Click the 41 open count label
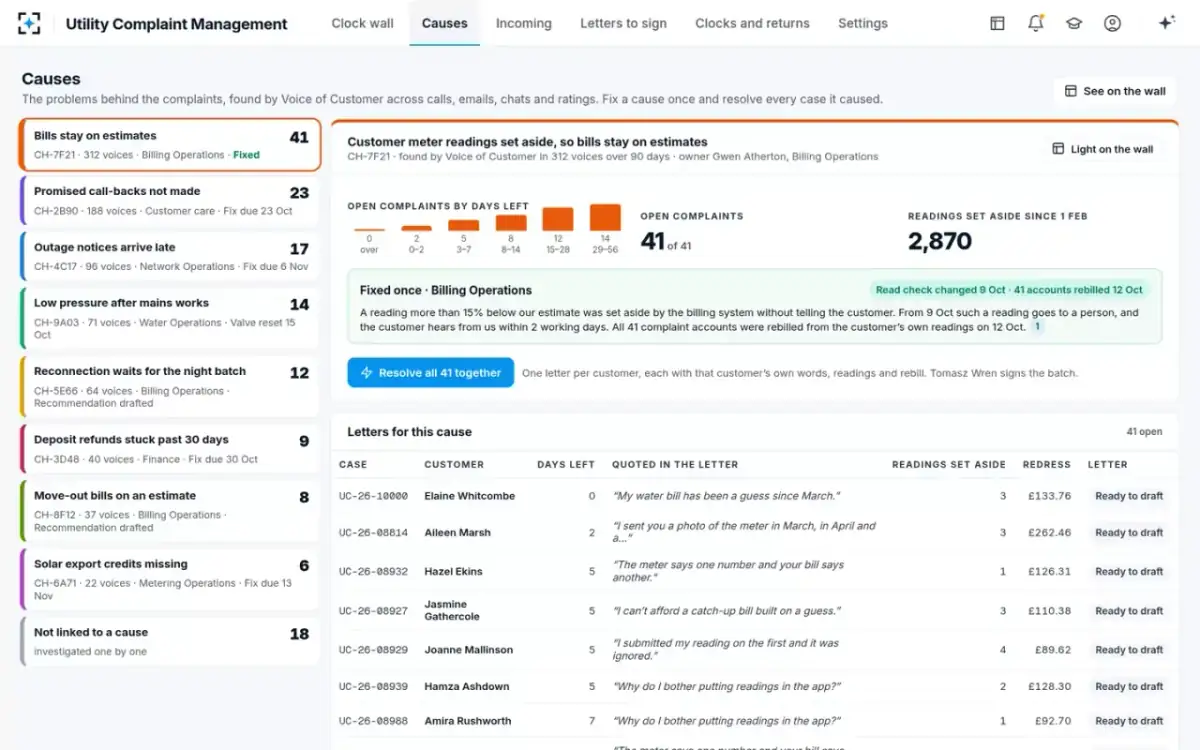The image size is (1200, 750). (1144, 432)
